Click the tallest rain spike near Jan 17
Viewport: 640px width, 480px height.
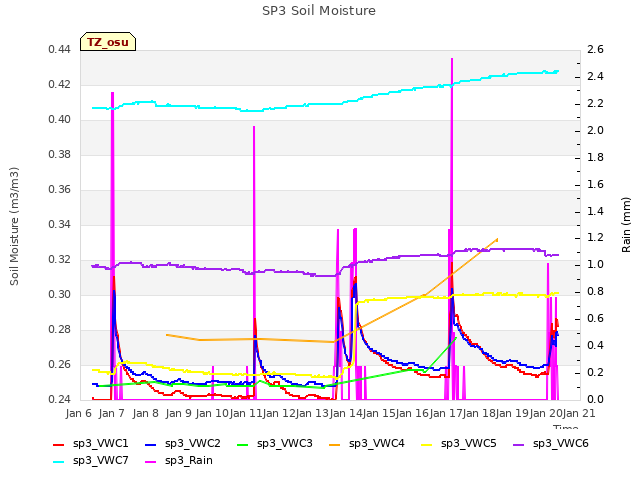452,60
